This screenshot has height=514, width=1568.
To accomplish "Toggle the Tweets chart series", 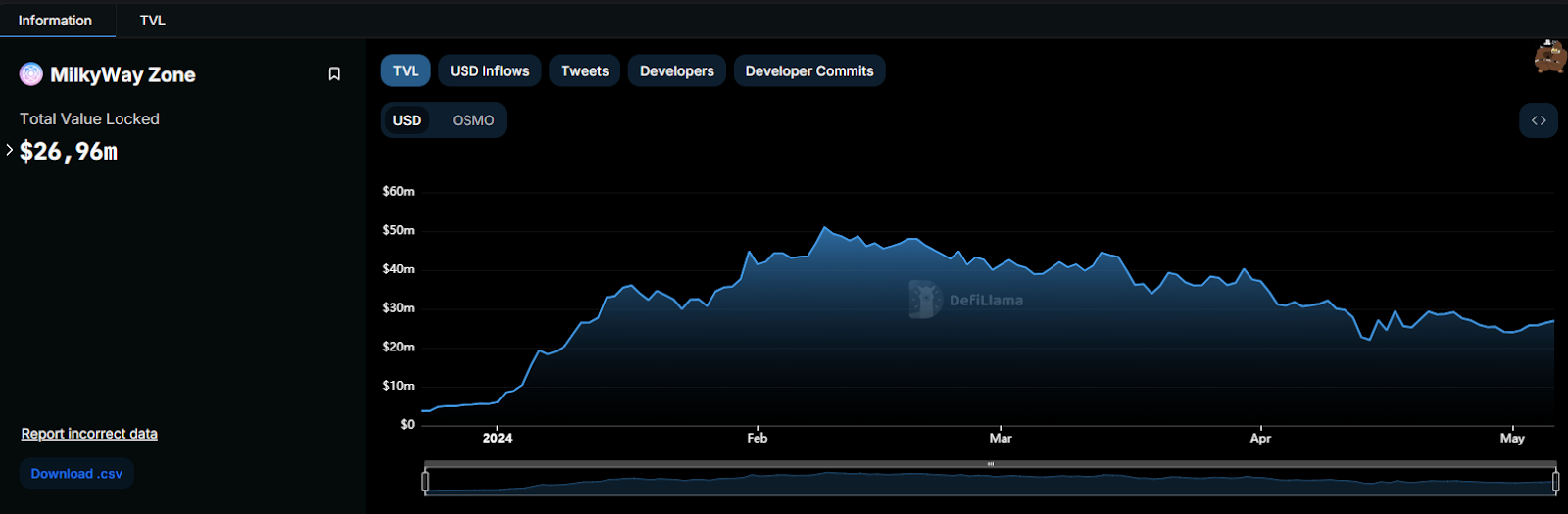I will coord(584,70).
